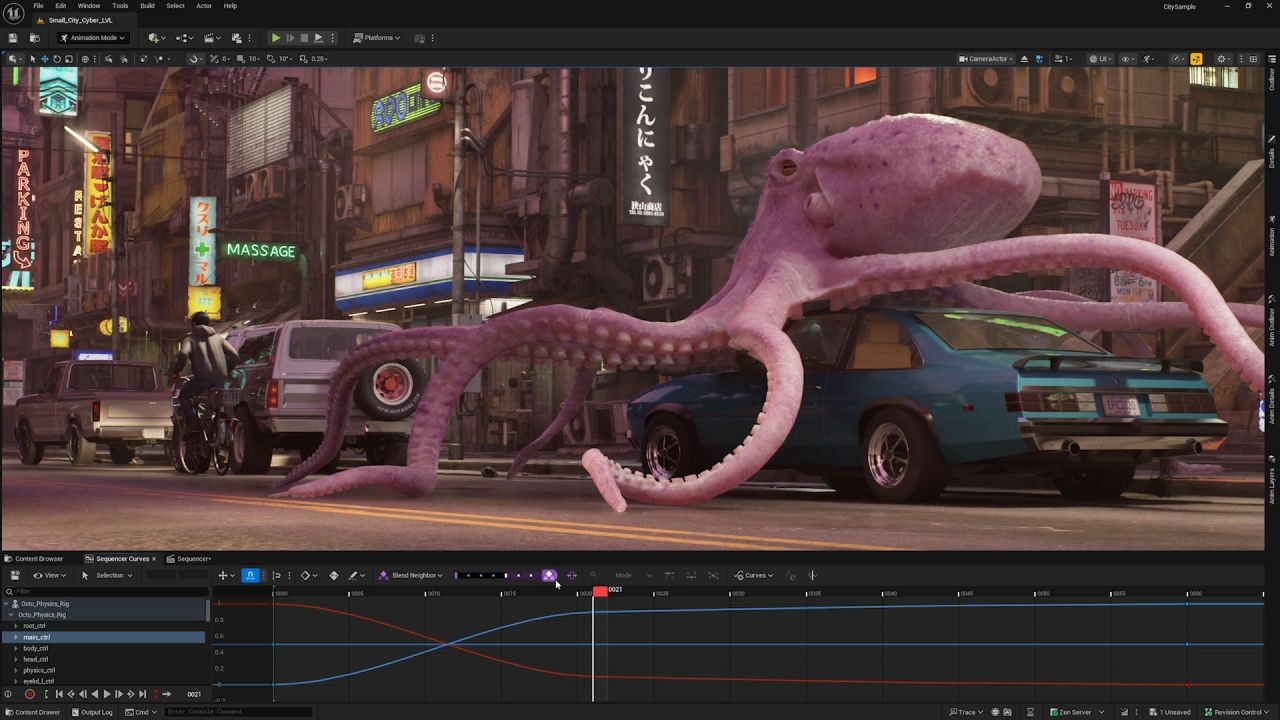Click the record button in sequencer transport
This screenshot has height=720, width=1280.
click(30, 694)
